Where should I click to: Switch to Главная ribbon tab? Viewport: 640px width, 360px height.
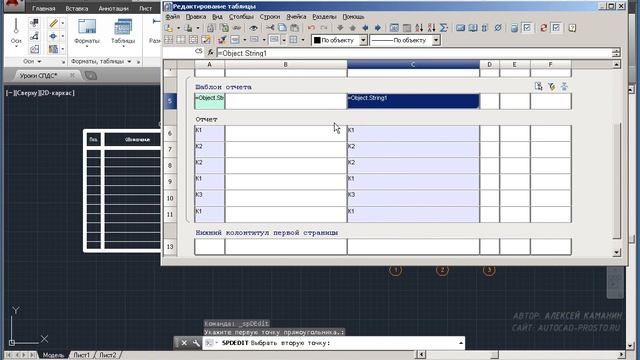tap(43, 8)
